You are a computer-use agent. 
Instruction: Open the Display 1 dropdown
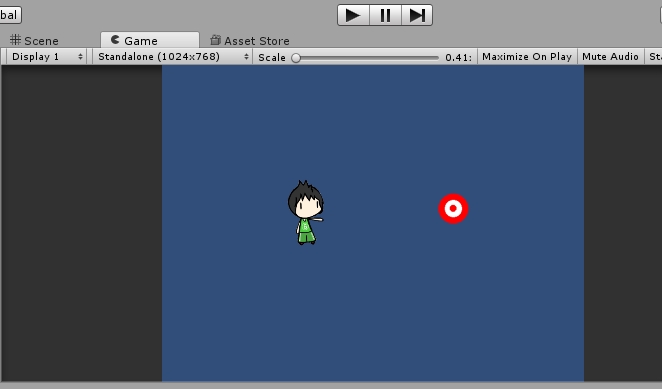point(46,57)
